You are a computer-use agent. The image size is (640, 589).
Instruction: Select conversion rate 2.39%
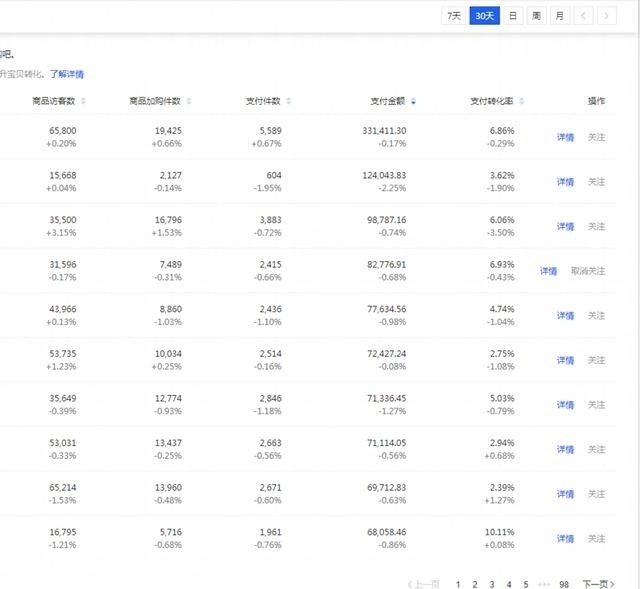[502, 488]
